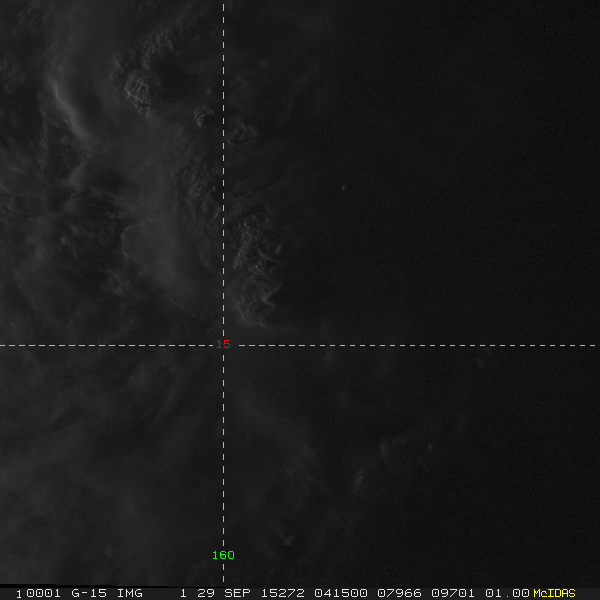This screenshot has width=600, height=600.
Task: Click the top of the dashed vertical longitude line
Action: [223, 4]
